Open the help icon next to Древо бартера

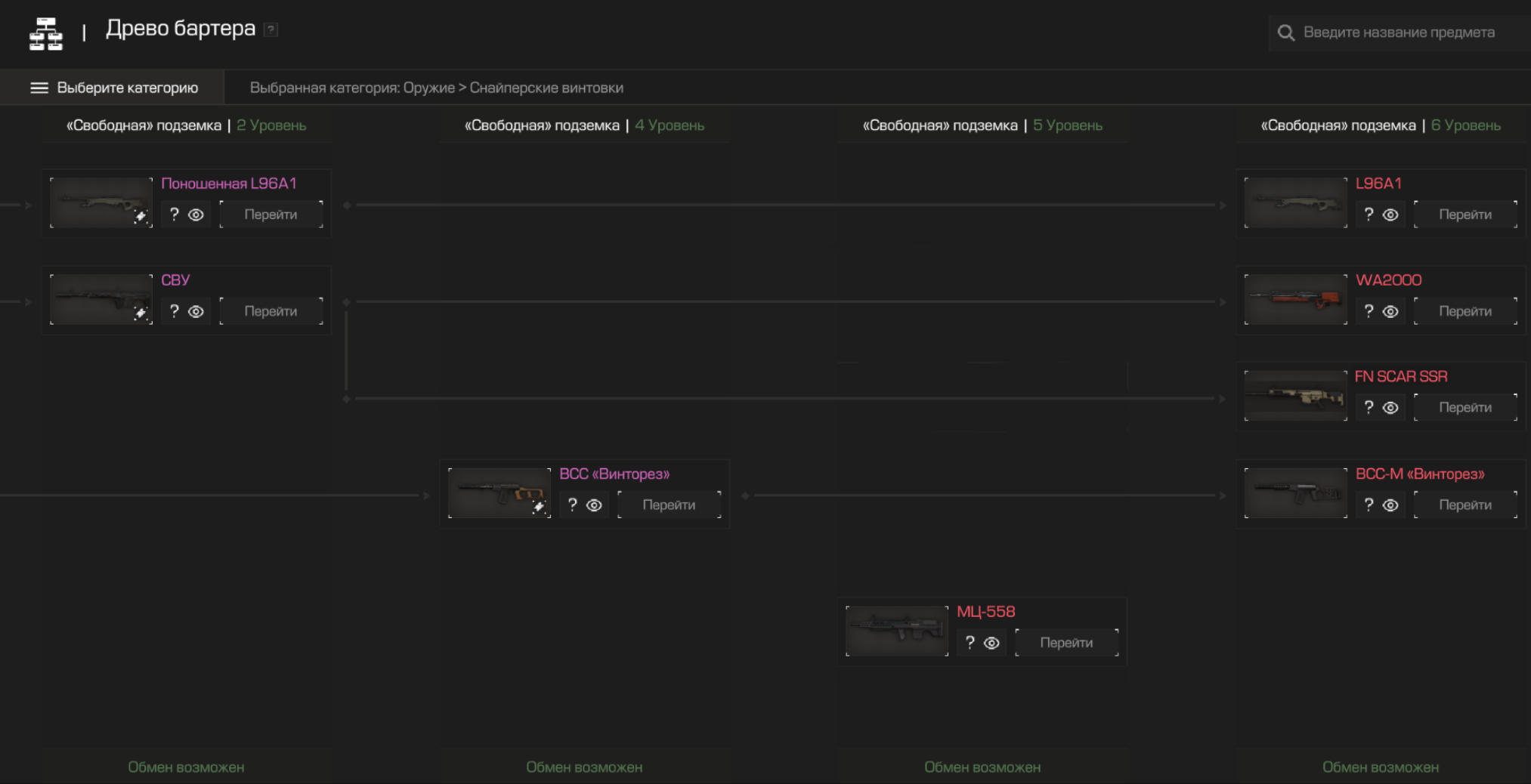pos(271,29)
